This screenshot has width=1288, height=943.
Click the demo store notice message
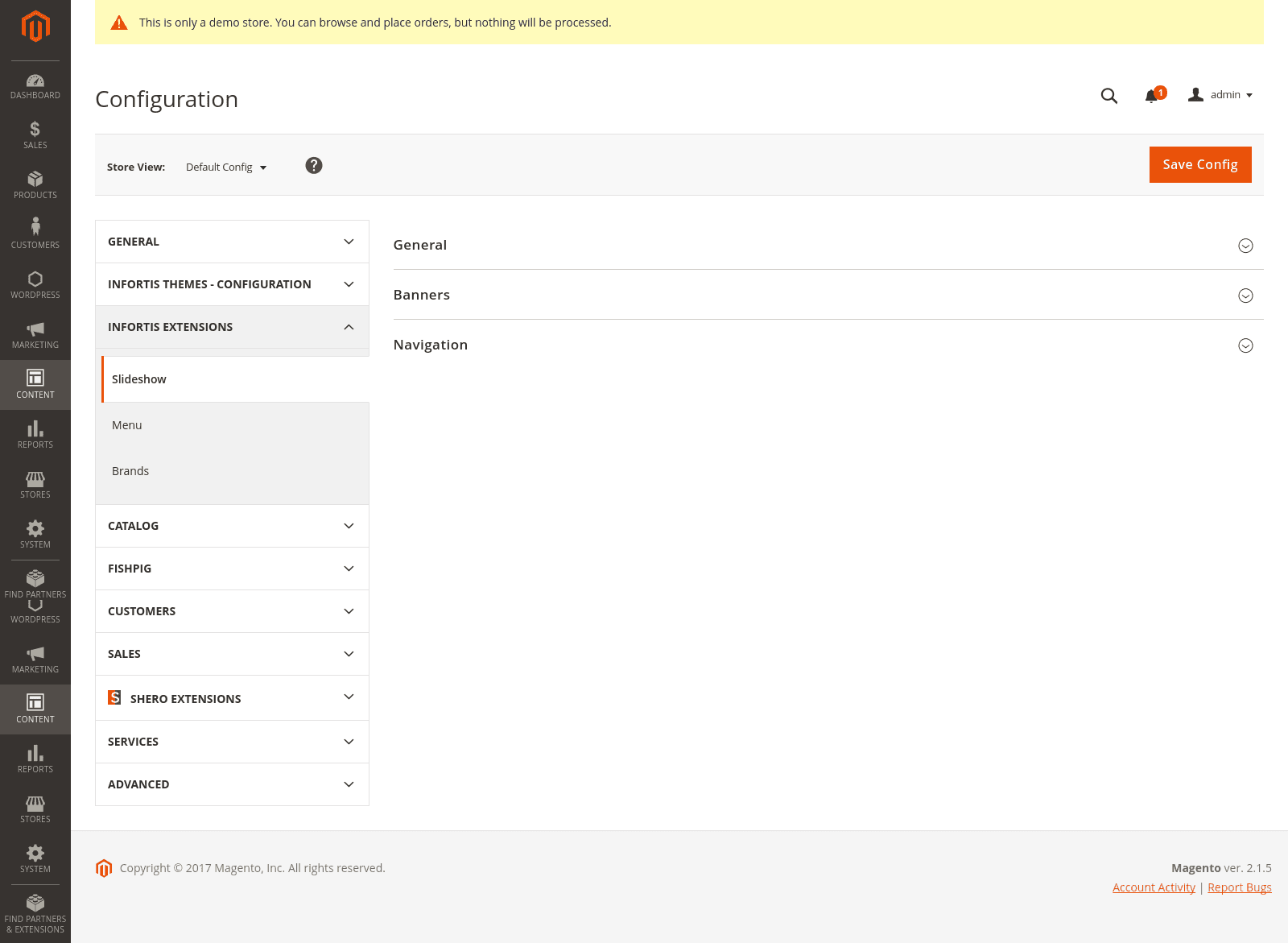click(375, 23)
